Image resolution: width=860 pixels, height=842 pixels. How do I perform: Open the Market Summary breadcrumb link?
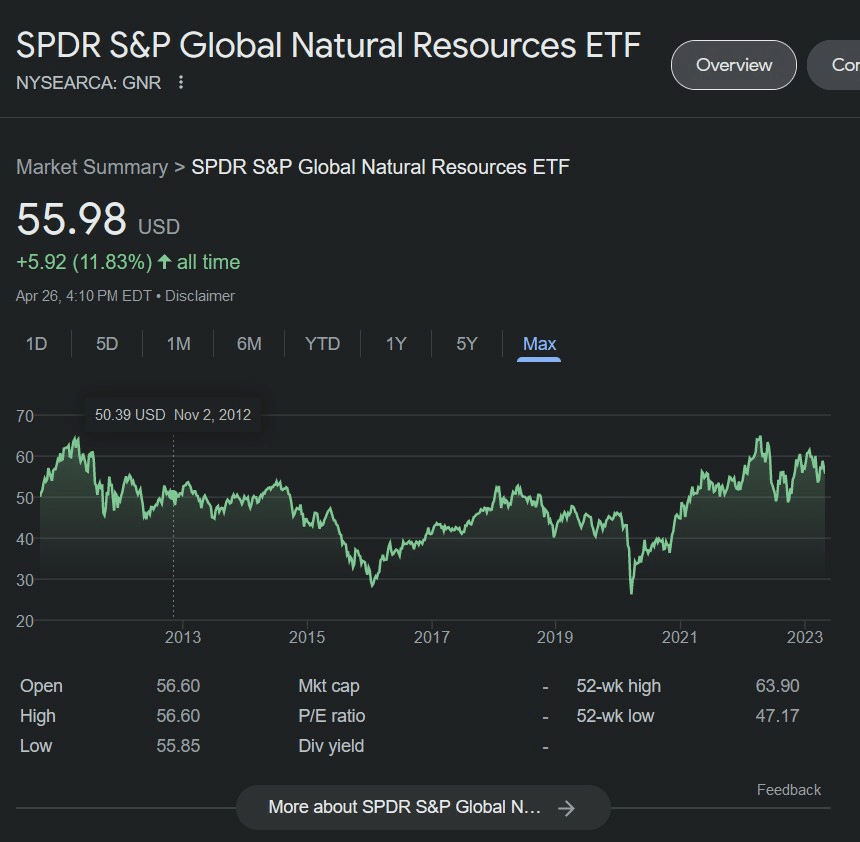tap(92, 167)
